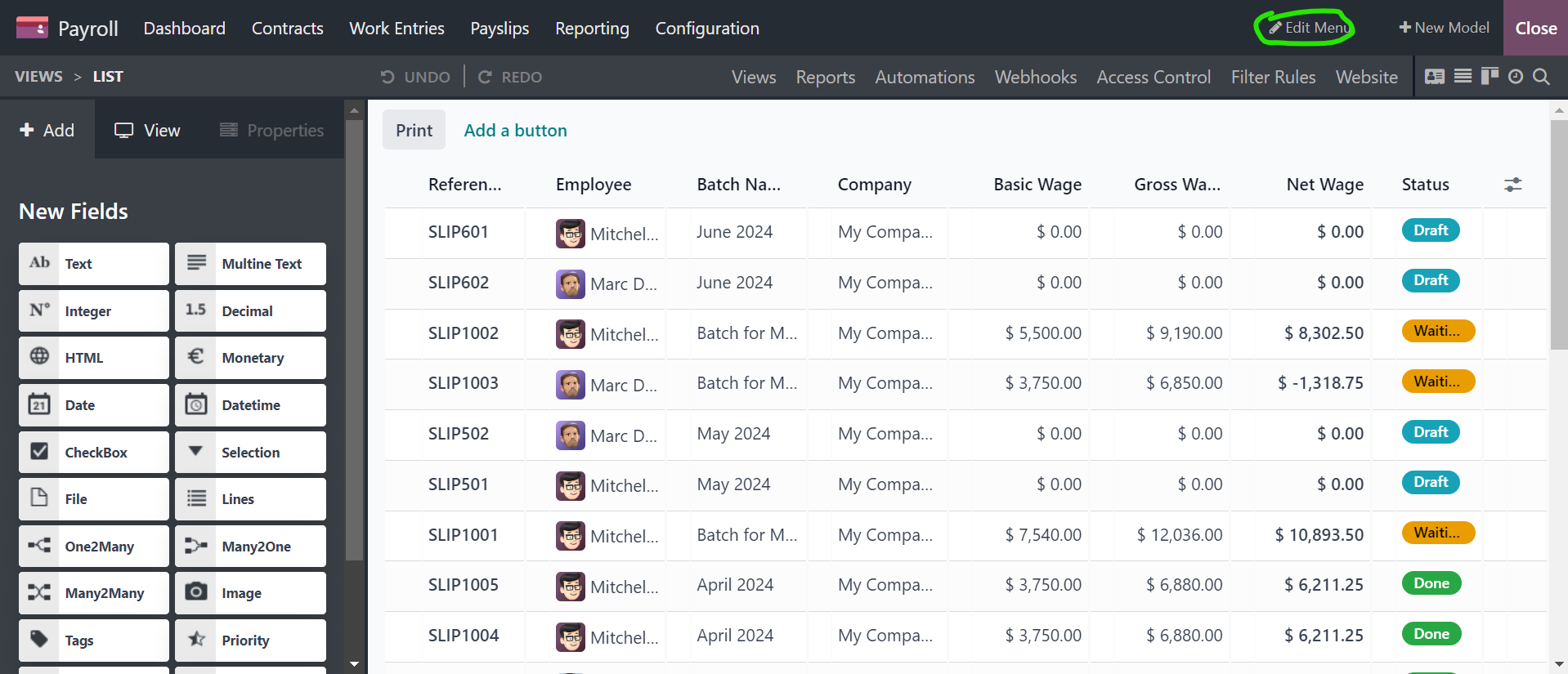The width and height of the screenshot is (1568, 674).
Task: Switch to the Form view icon
Action: tap(1435, 76)
